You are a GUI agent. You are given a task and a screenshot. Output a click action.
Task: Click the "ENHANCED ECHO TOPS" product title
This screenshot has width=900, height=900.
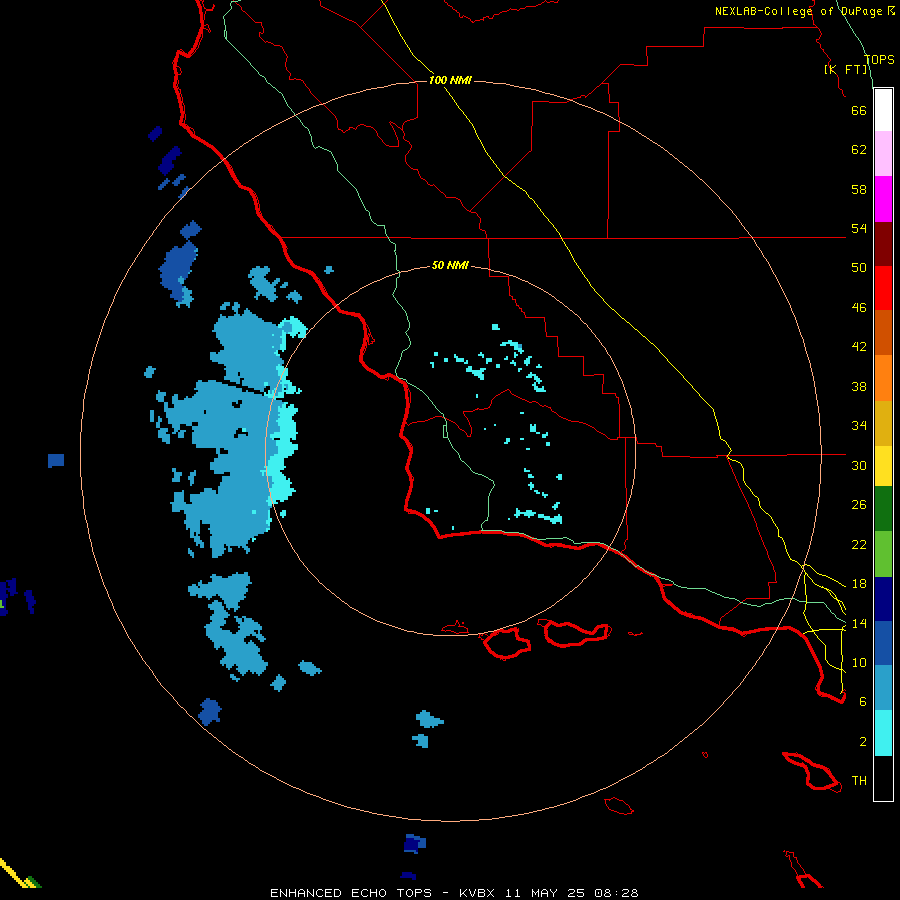(351, 893)
